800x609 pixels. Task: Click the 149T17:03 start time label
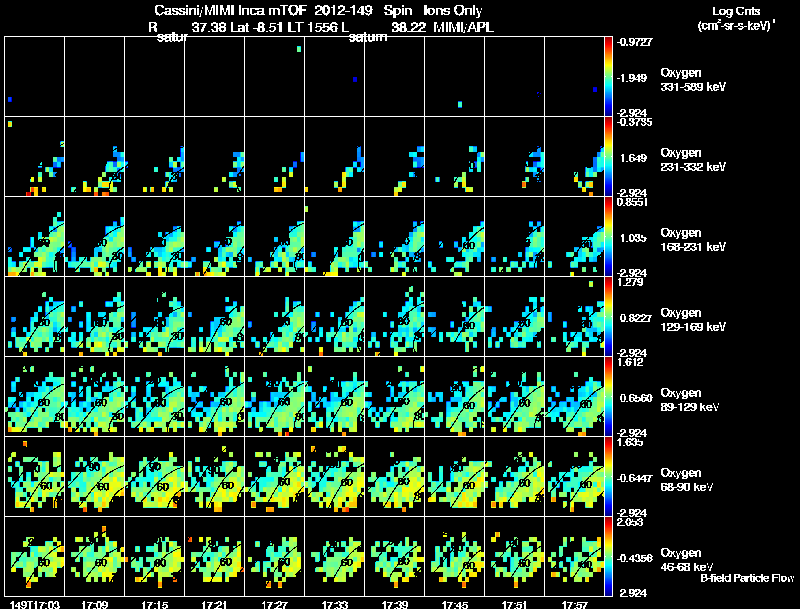click(x=35, y=605)
